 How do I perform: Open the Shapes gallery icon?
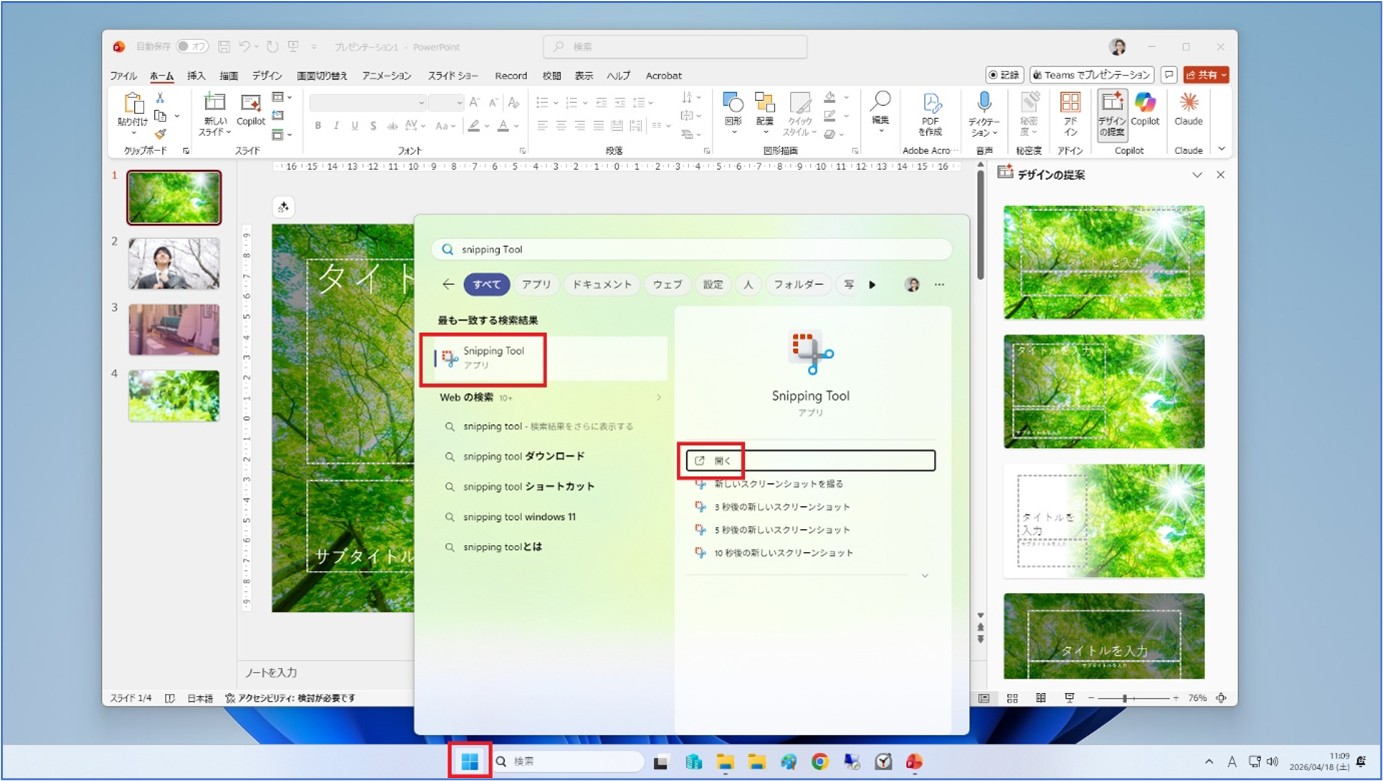point(733,109)
